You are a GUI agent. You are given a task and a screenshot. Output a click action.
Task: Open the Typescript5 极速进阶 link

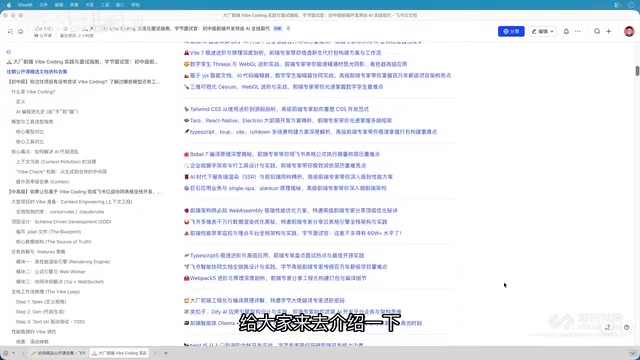[x=277, y=256]
